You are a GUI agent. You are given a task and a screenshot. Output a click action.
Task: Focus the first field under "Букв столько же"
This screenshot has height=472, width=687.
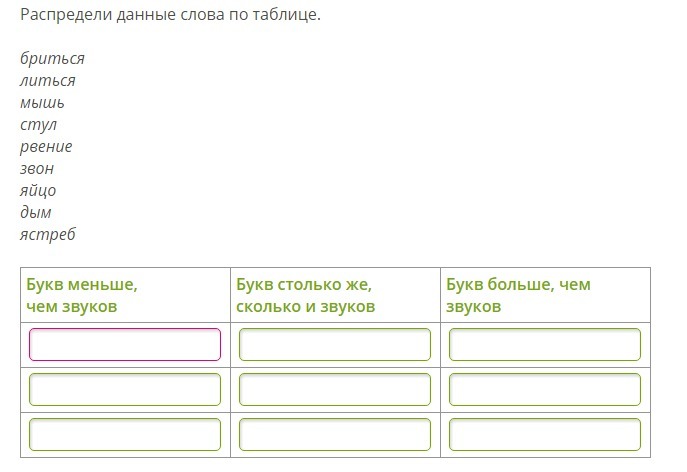[x=335, y=344]
